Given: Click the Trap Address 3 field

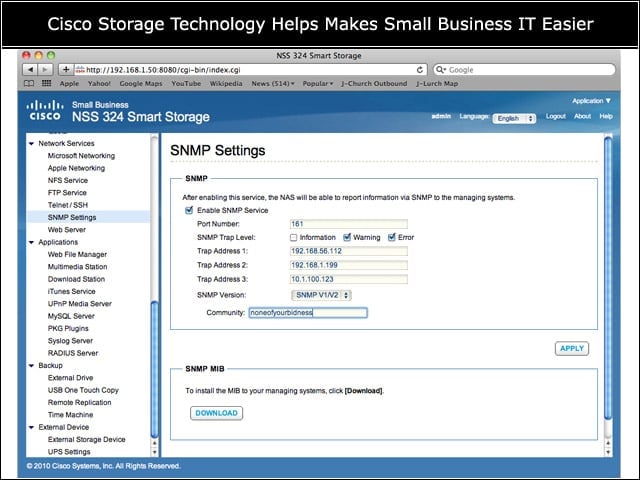Looking at the screenshot, I should click(x=349, y=279).
